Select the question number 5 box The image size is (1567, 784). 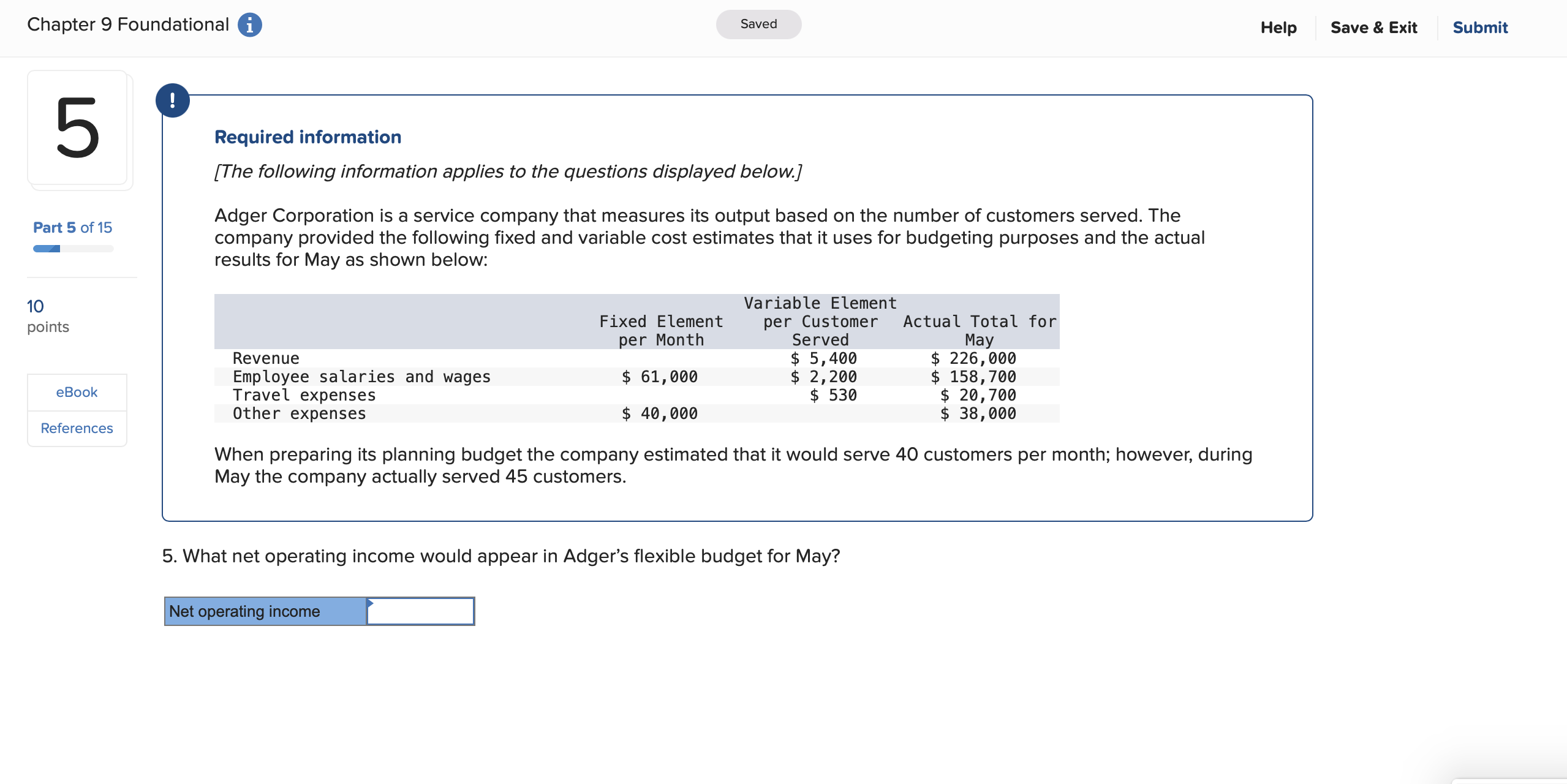[78, 129]
